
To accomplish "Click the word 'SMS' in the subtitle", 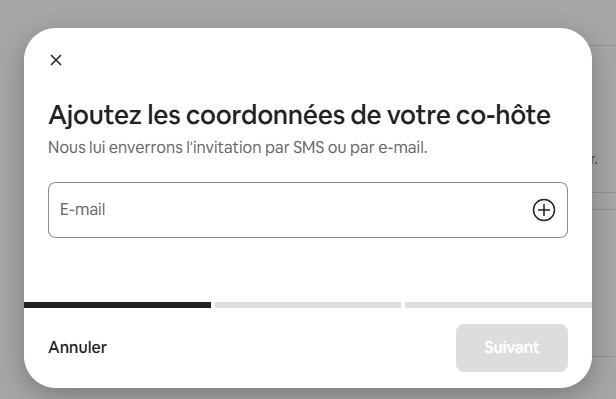I will 308,148.
